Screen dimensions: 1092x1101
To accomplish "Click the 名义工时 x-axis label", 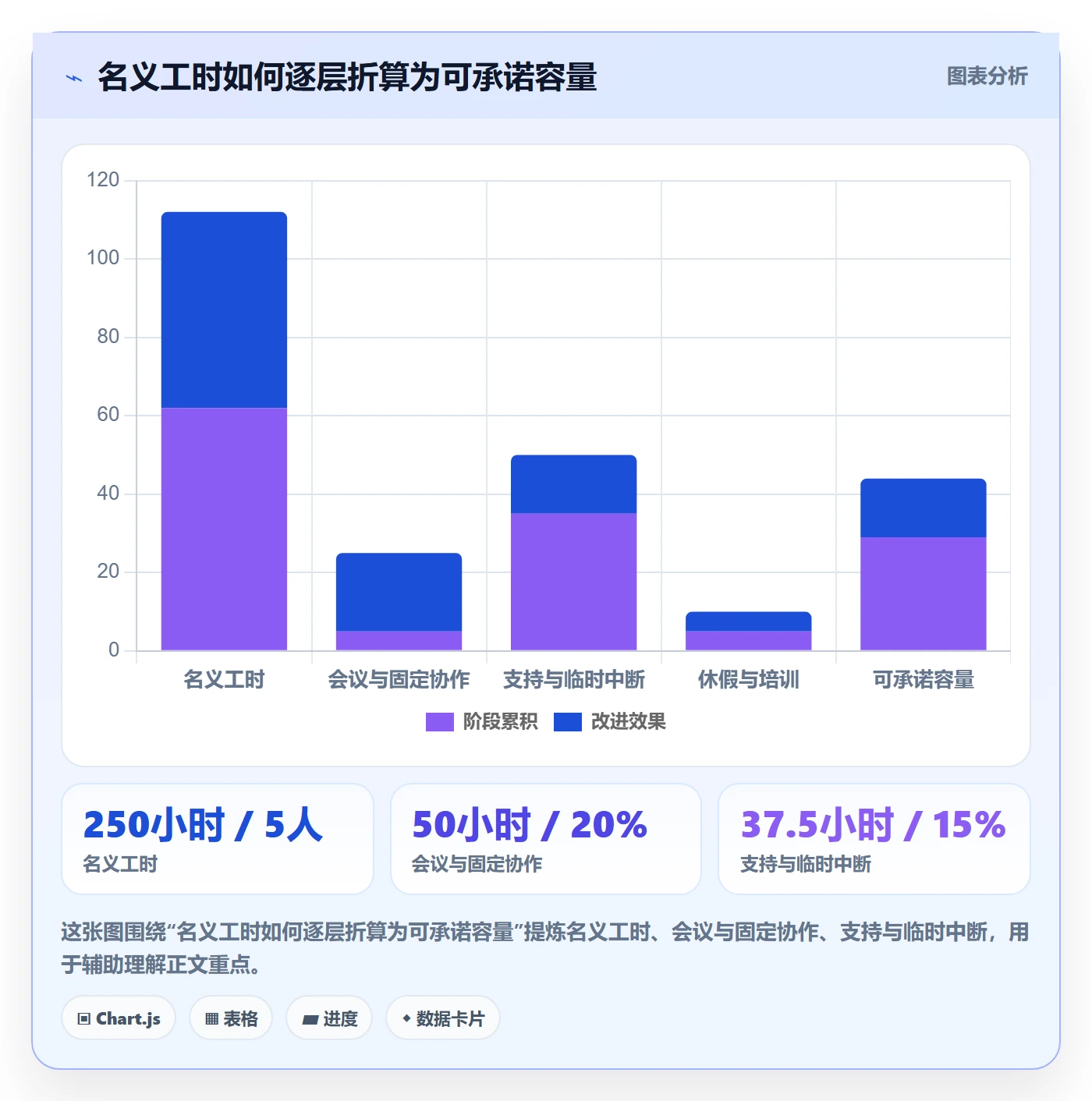I will click(224, 680).
